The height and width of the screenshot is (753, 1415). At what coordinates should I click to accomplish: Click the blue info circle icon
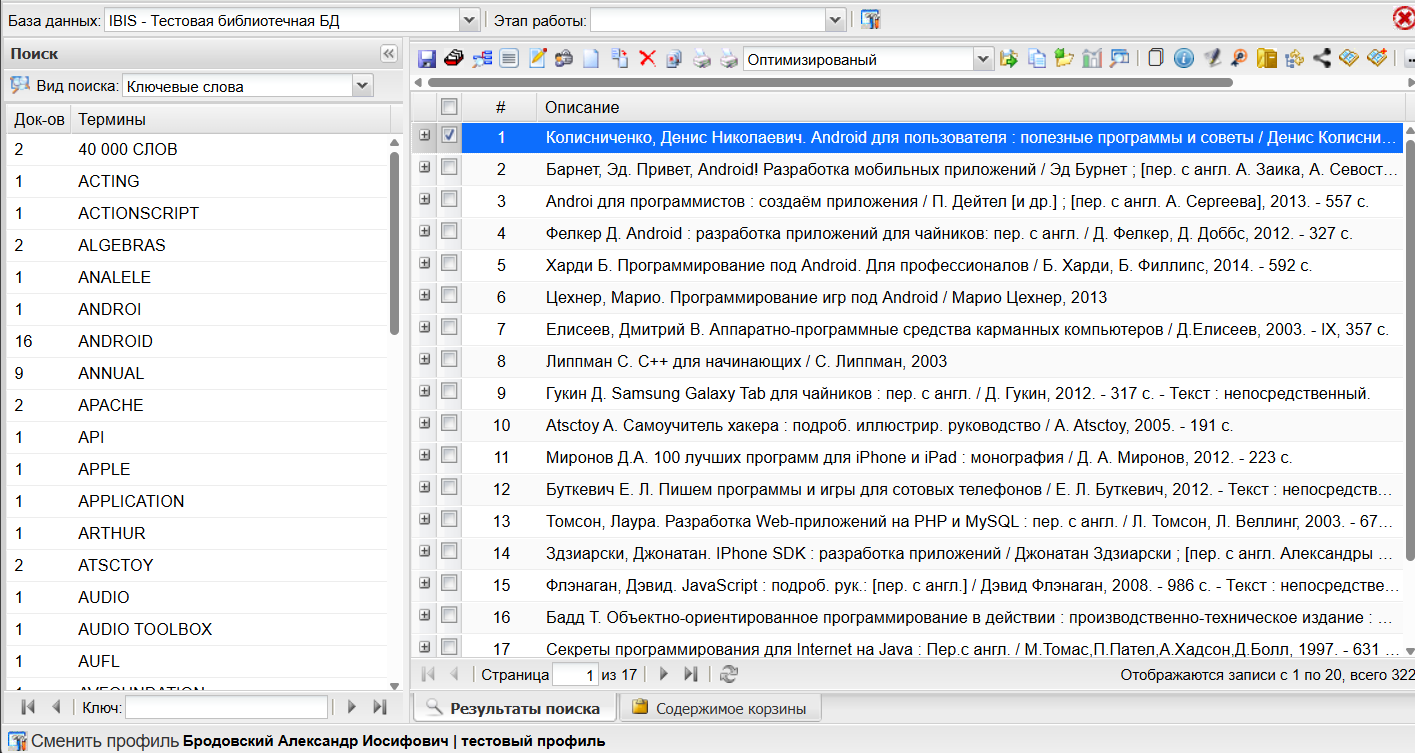1184,59
